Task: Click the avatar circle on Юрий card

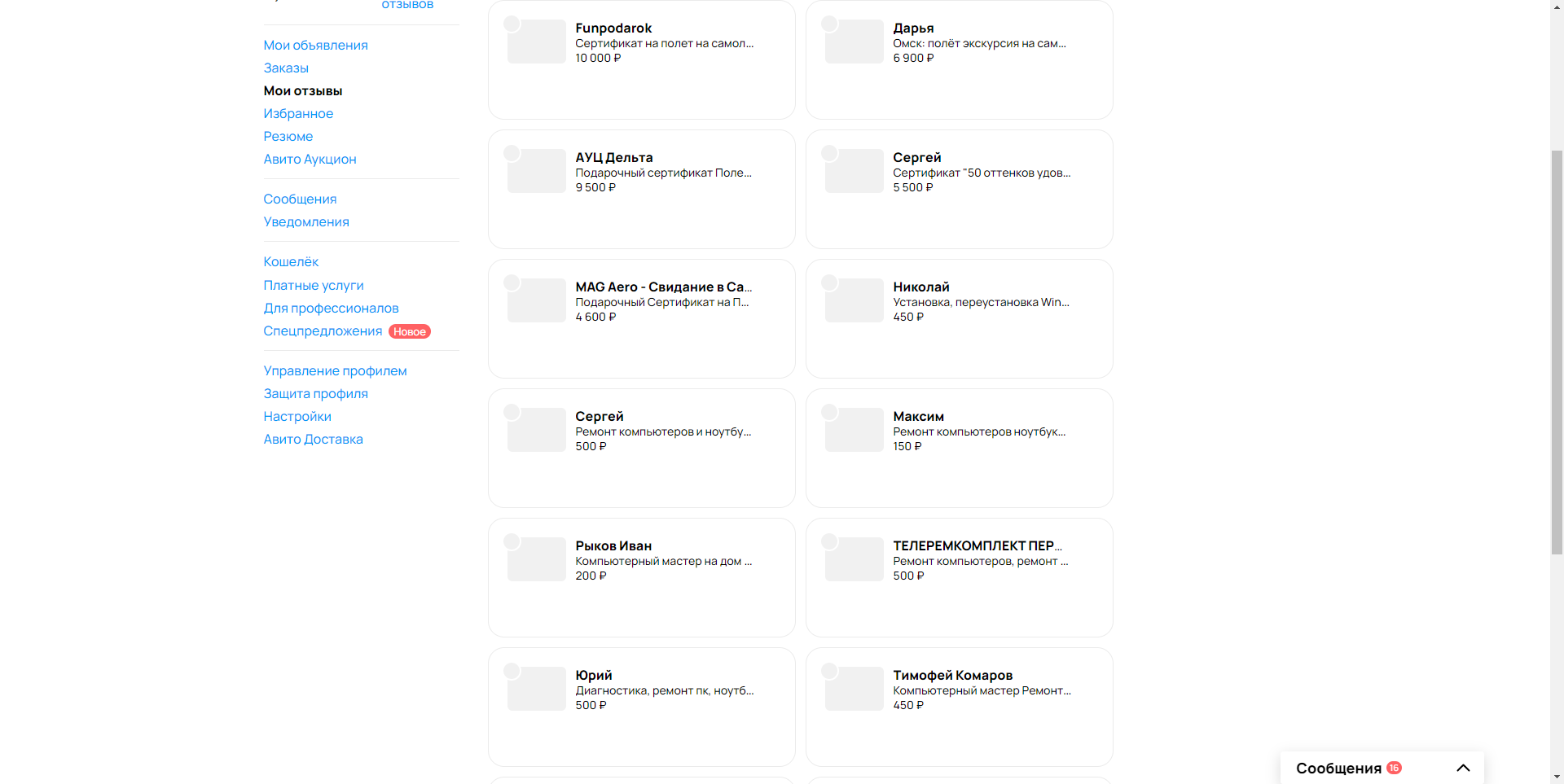Action: click(512, 671)
